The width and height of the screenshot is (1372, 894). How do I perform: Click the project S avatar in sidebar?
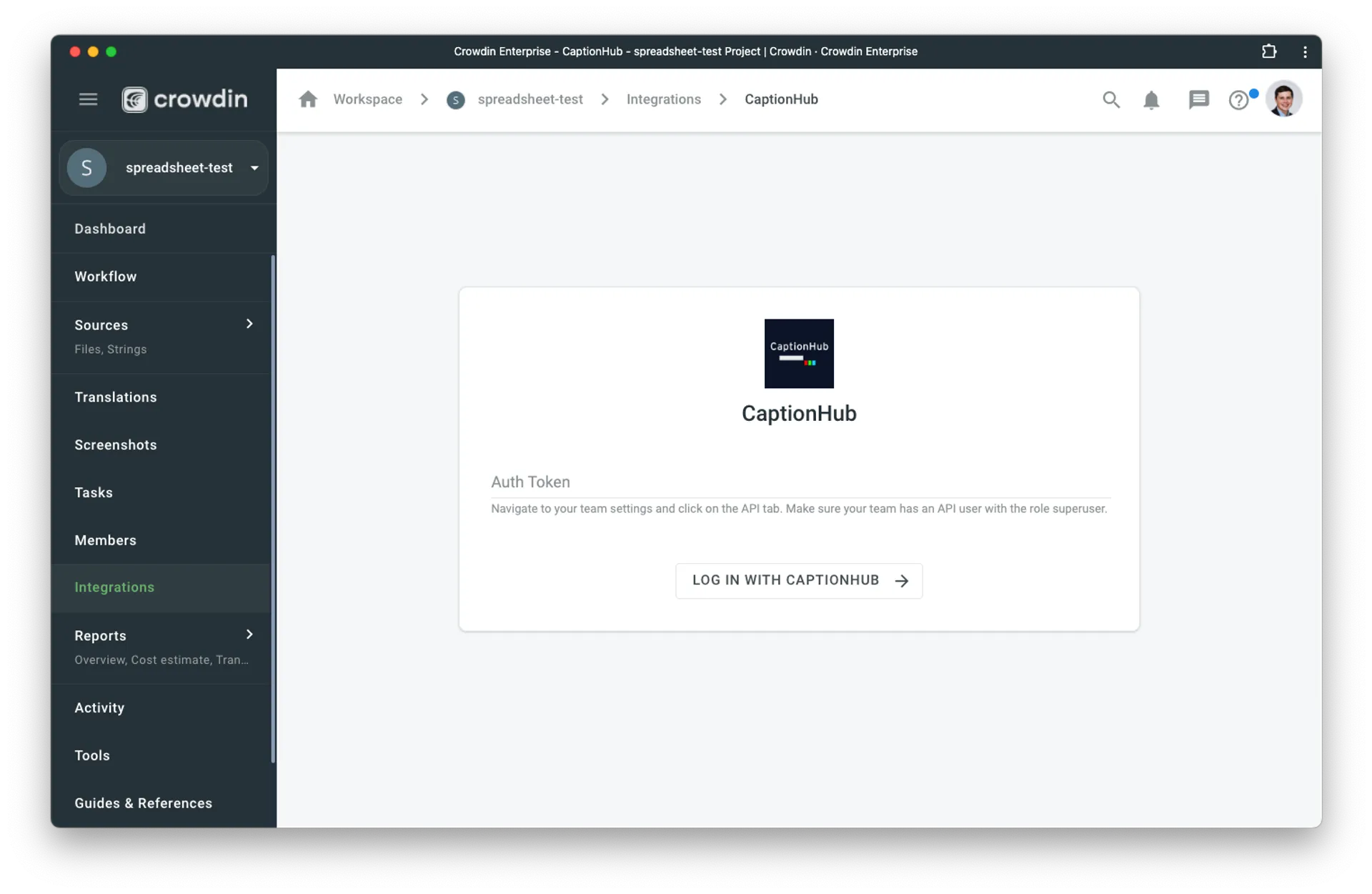(x=86, y=168)
